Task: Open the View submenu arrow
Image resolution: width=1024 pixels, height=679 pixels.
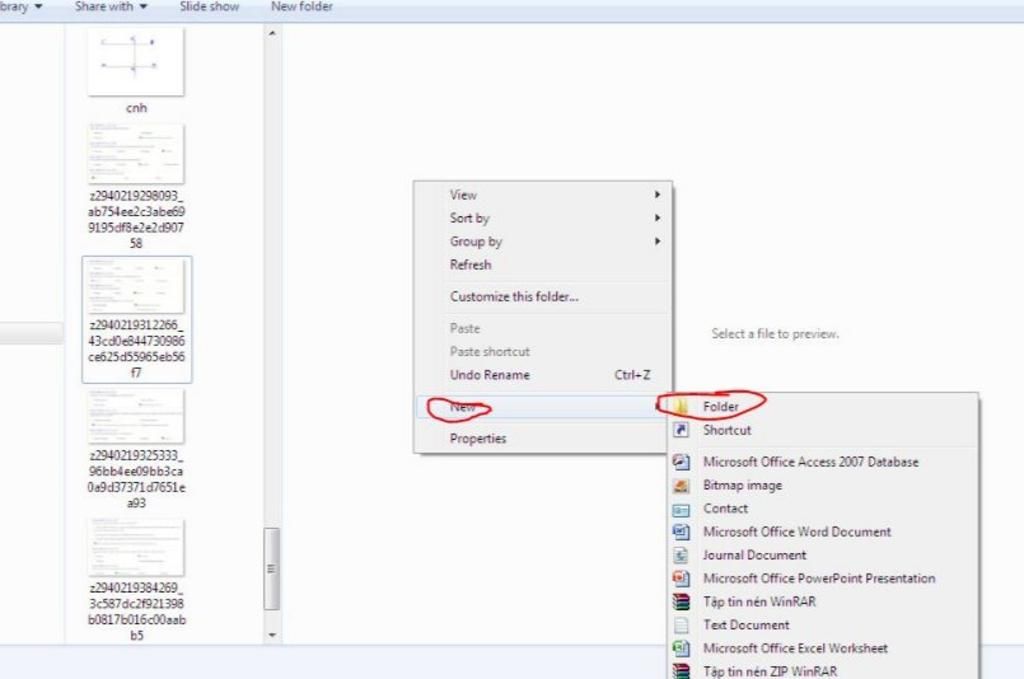Action: click(658, 195)
